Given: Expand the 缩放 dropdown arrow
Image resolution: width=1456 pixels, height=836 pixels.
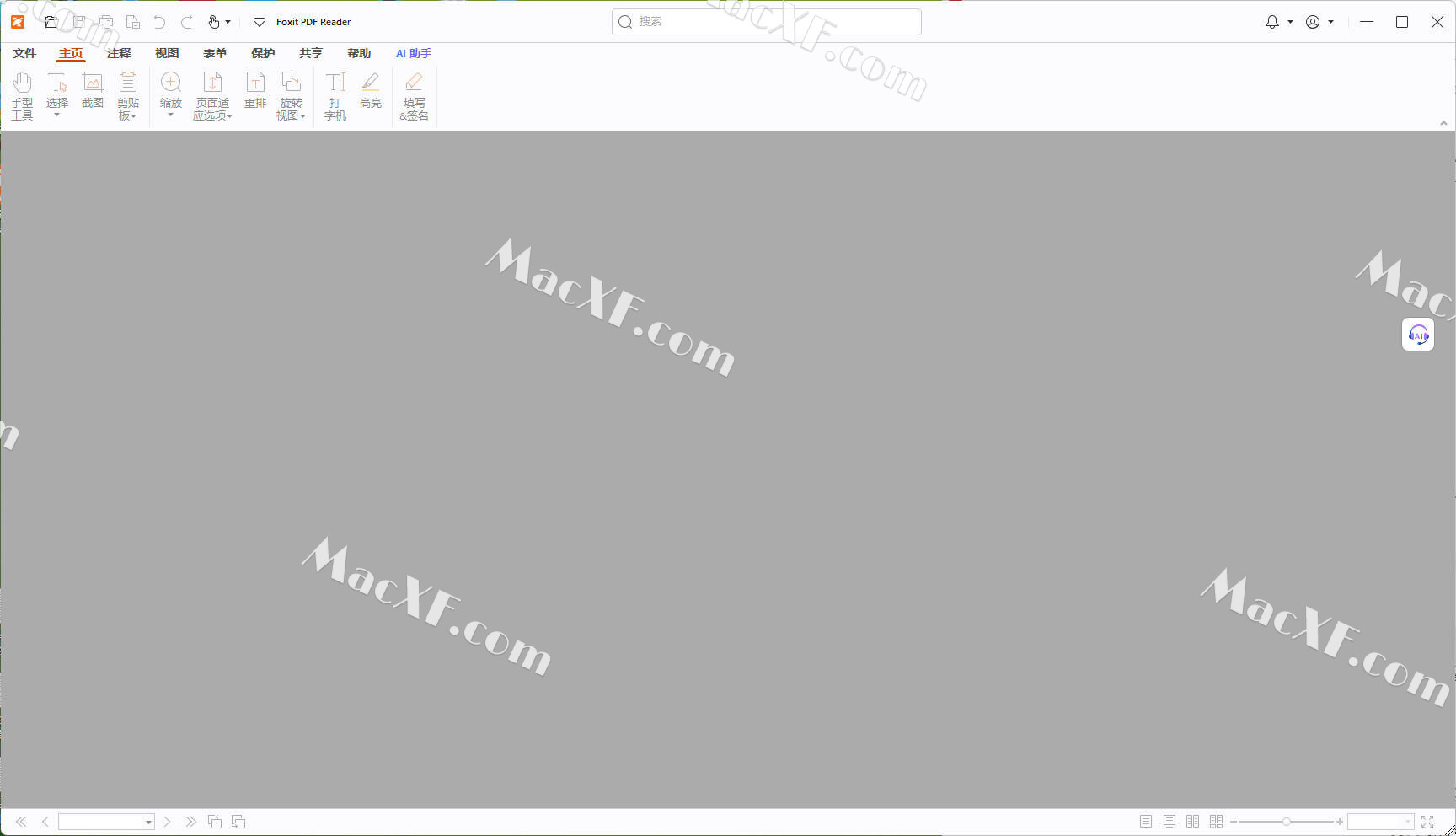Looking at the screenshot, I should (x=171, y=115).
